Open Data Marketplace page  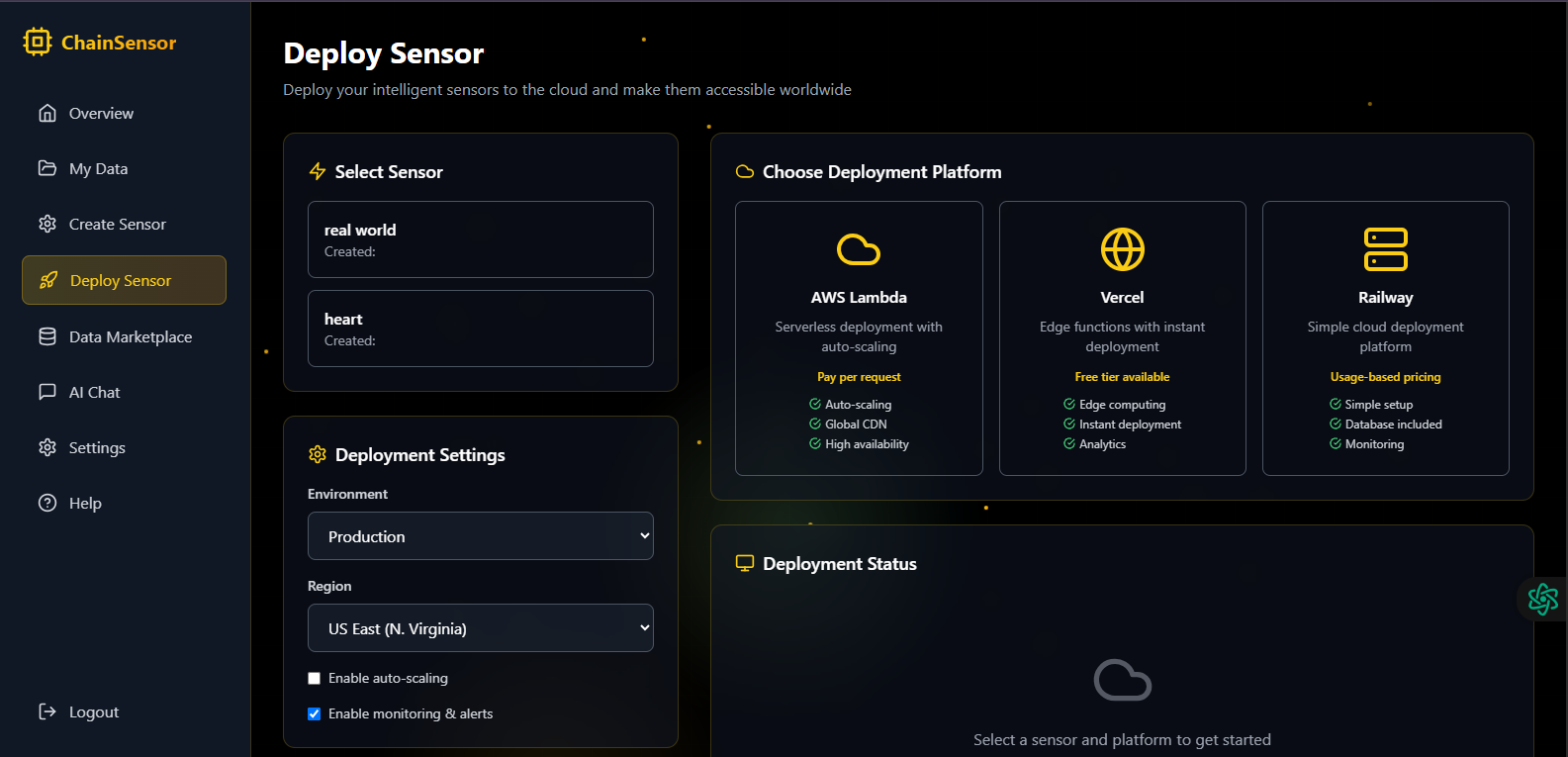[x=124, y=336]
